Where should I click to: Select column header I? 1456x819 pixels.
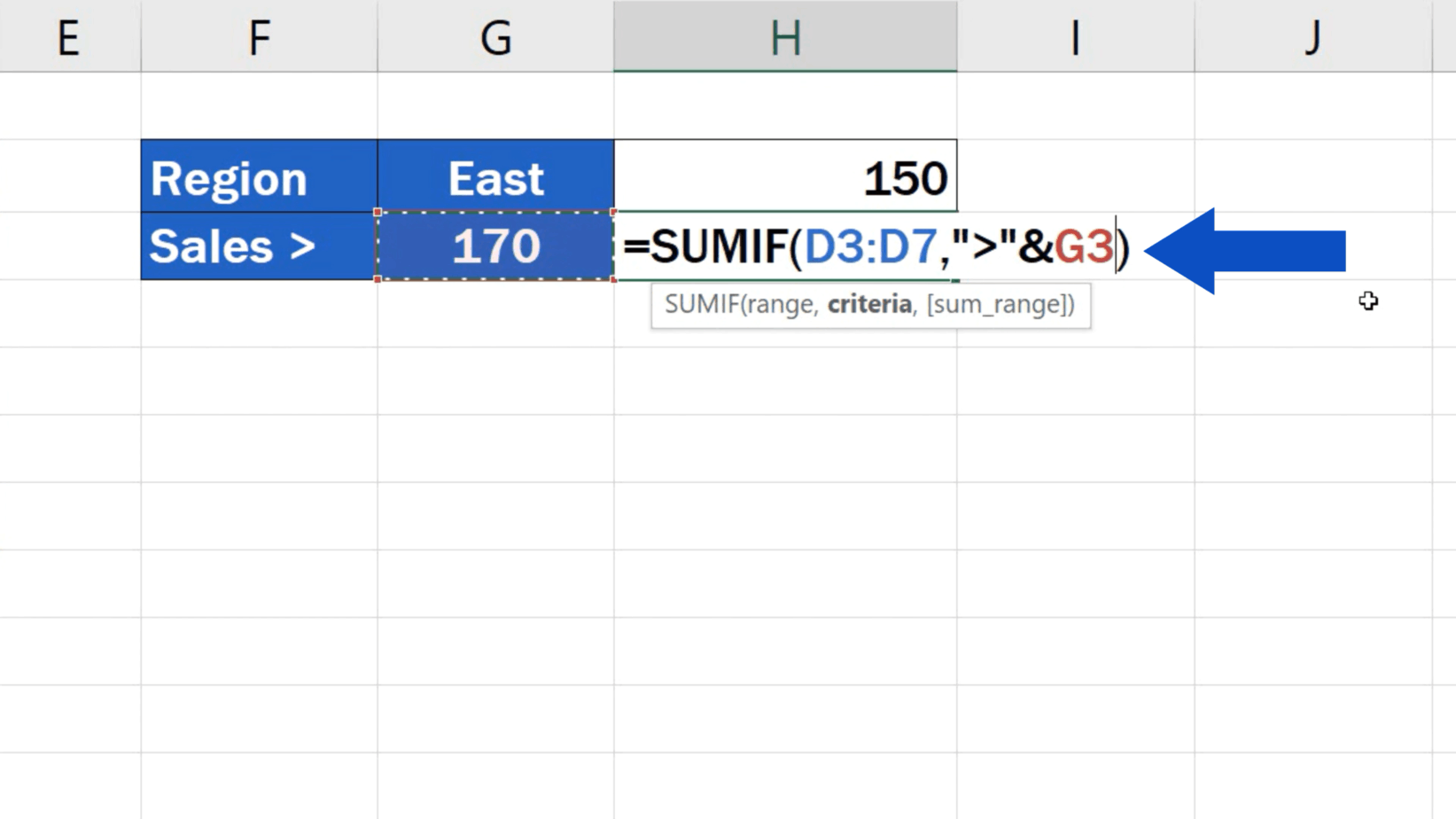click(x=1074, y=35)
